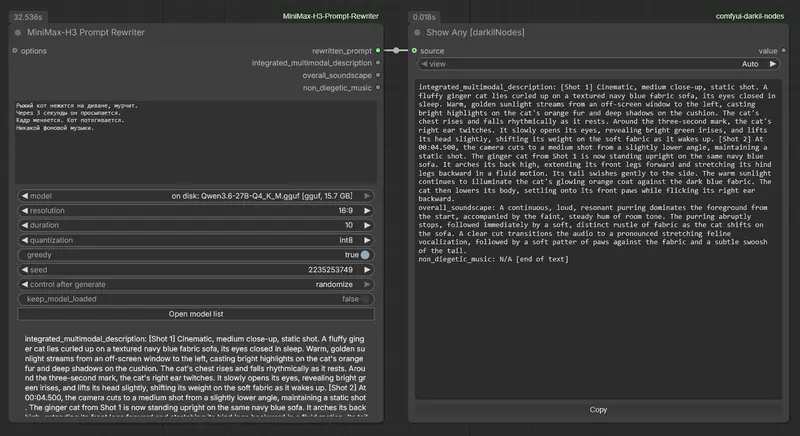The image size is (800, 436).
Task: Click Show Any [darkilNodes] node title
Action: (475, 32)
